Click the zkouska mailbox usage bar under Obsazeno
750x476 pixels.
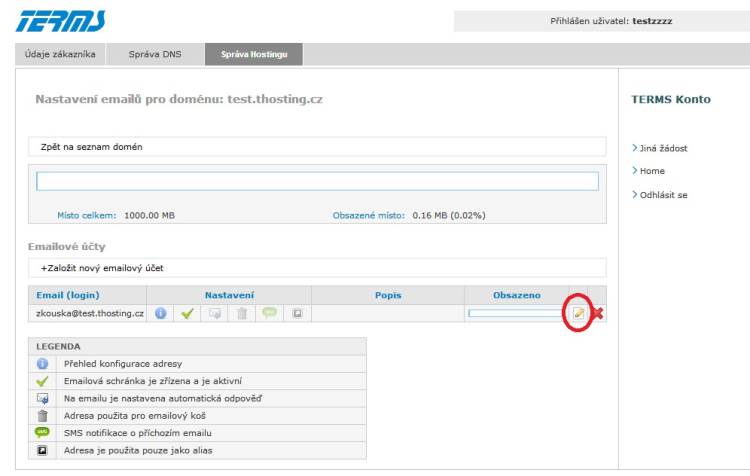pos(516,313)
